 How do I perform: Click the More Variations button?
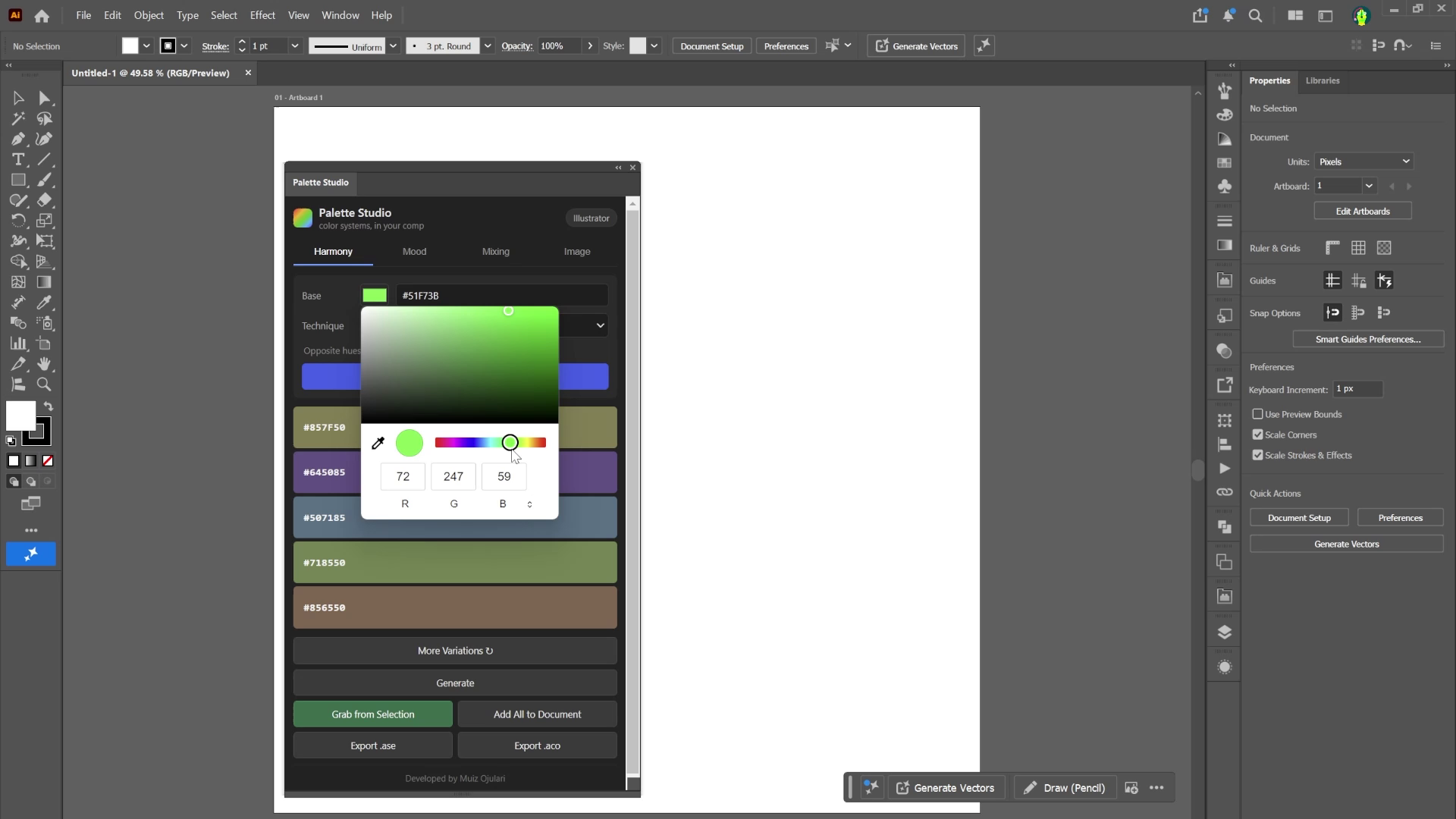click(455, 651)
